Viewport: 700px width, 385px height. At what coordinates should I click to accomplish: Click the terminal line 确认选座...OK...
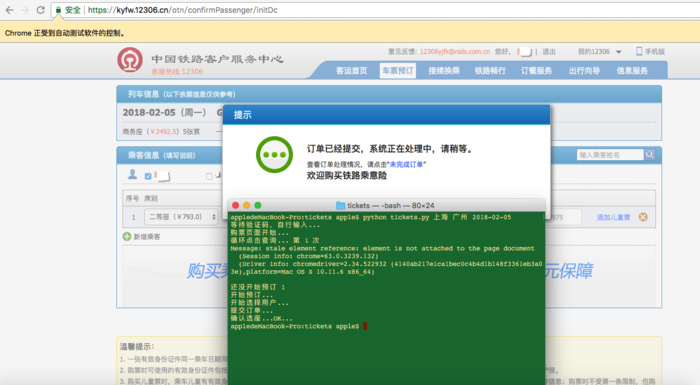(x=262, y=318)
